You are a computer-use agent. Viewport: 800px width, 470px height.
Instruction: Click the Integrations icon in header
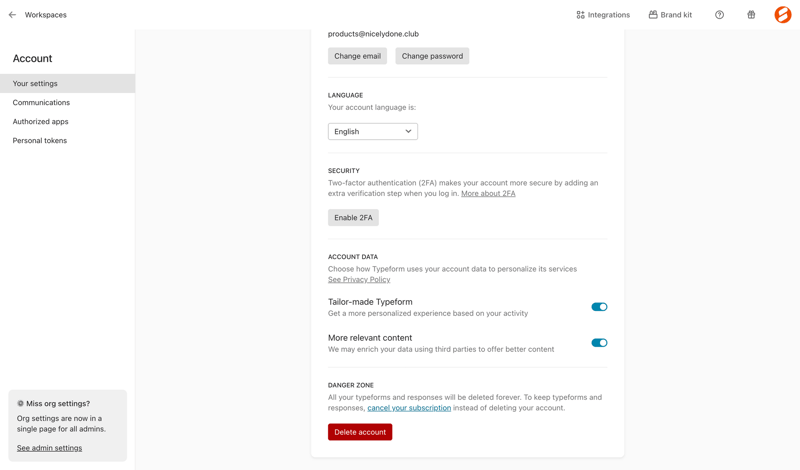[581, 15]
